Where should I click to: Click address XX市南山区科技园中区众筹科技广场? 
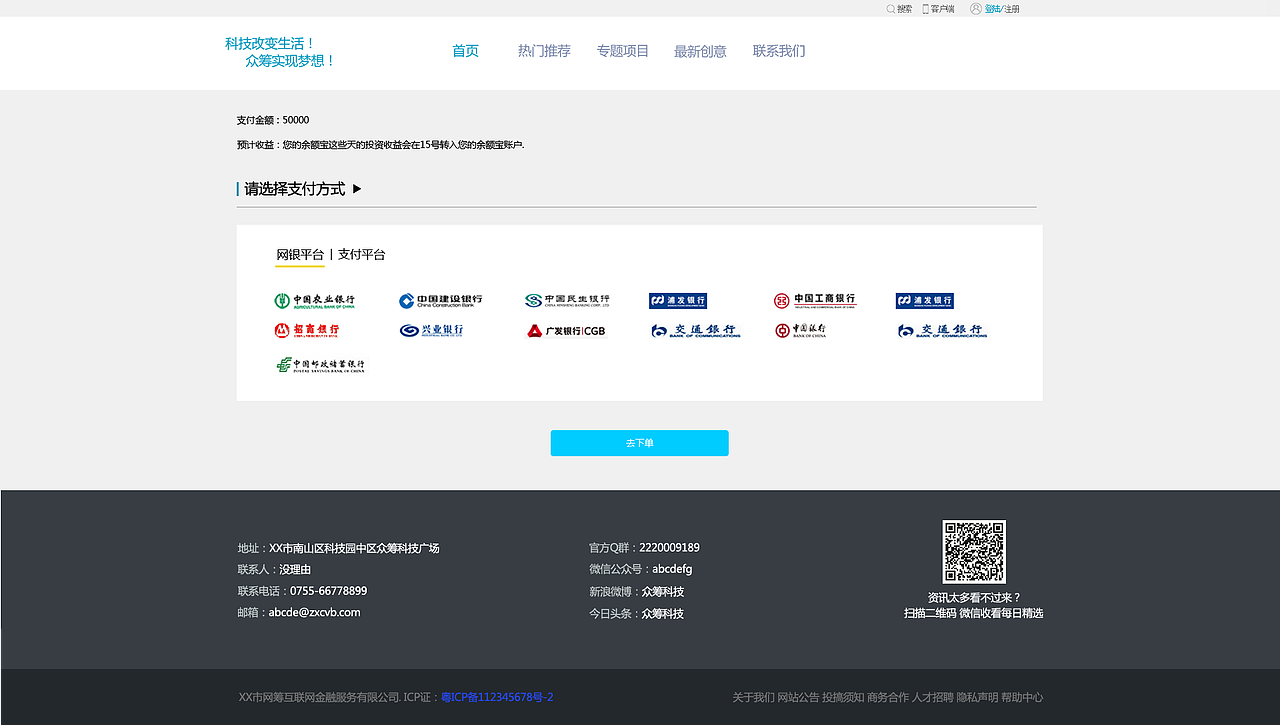tap(354, 548)
